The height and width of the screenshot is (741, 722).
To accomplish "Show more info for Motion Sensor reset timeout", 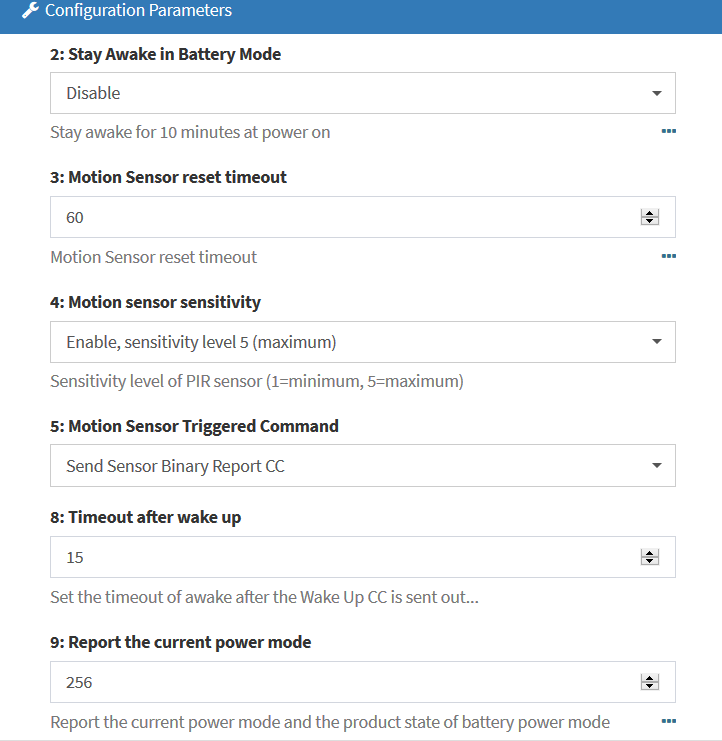I will [668, 256].
